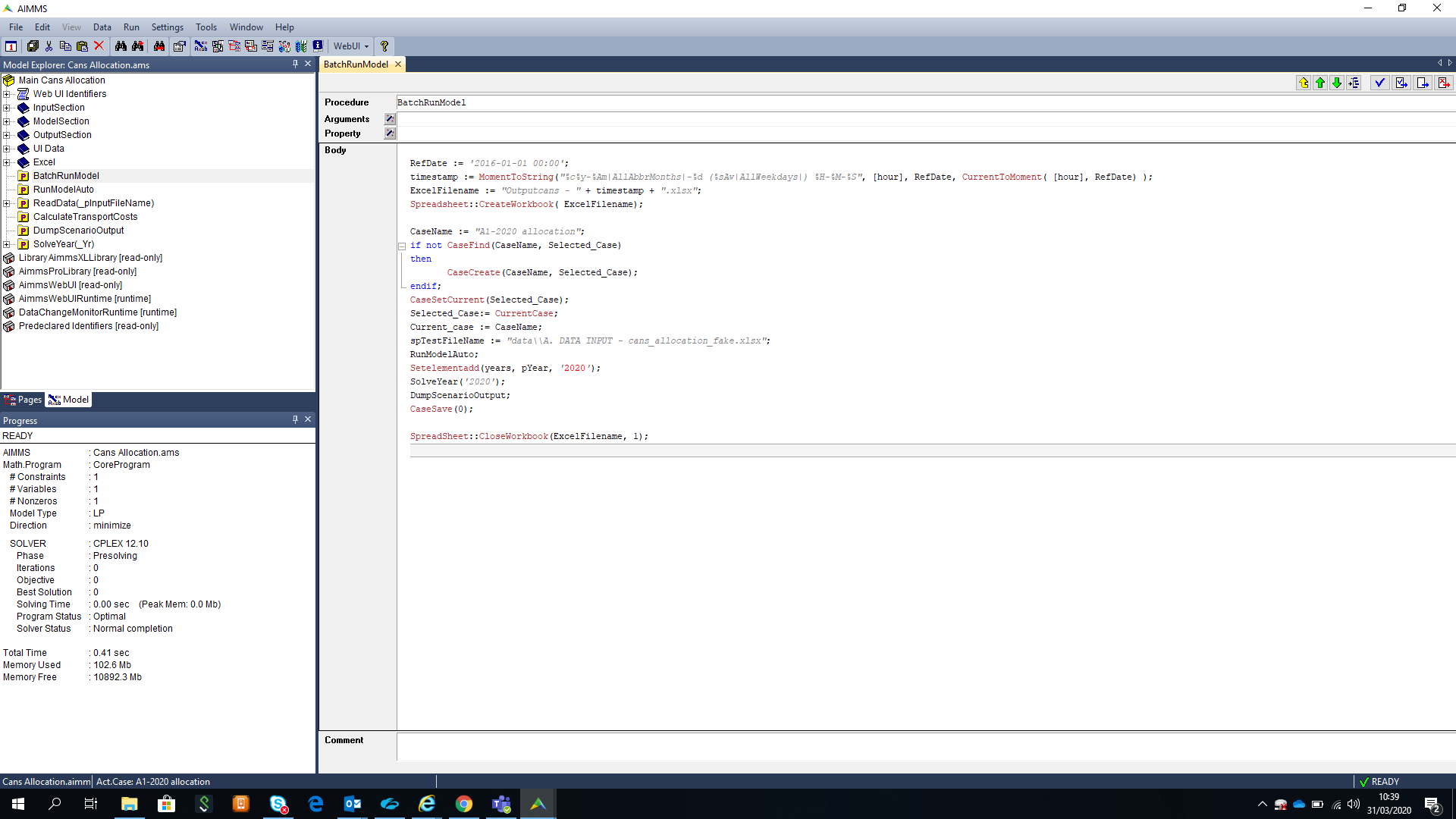Open the Tools menu
1456x819 pixels.
(206, 27)
